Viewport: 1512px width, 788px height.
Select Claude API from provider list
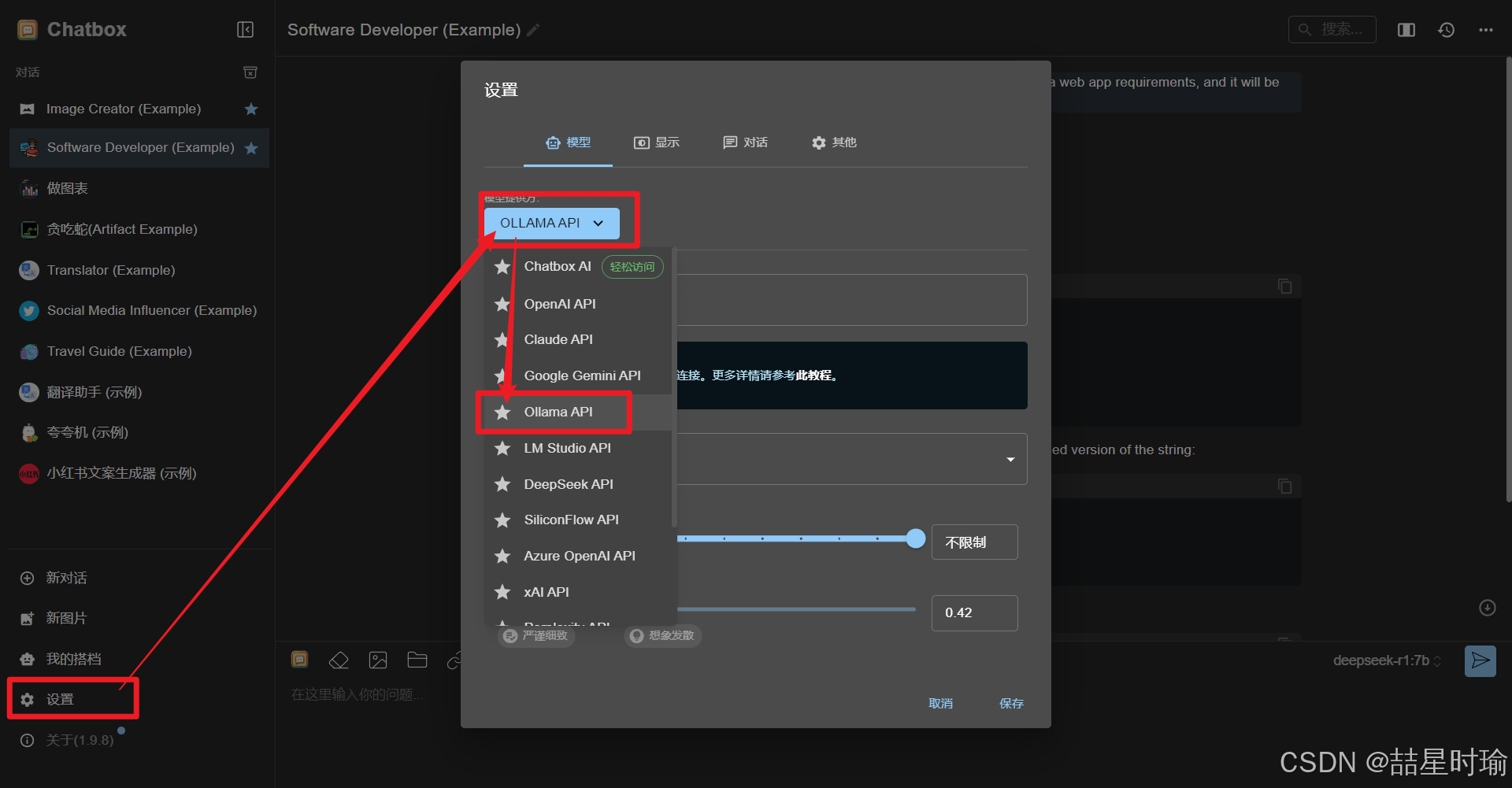click(x=579, y=339)
